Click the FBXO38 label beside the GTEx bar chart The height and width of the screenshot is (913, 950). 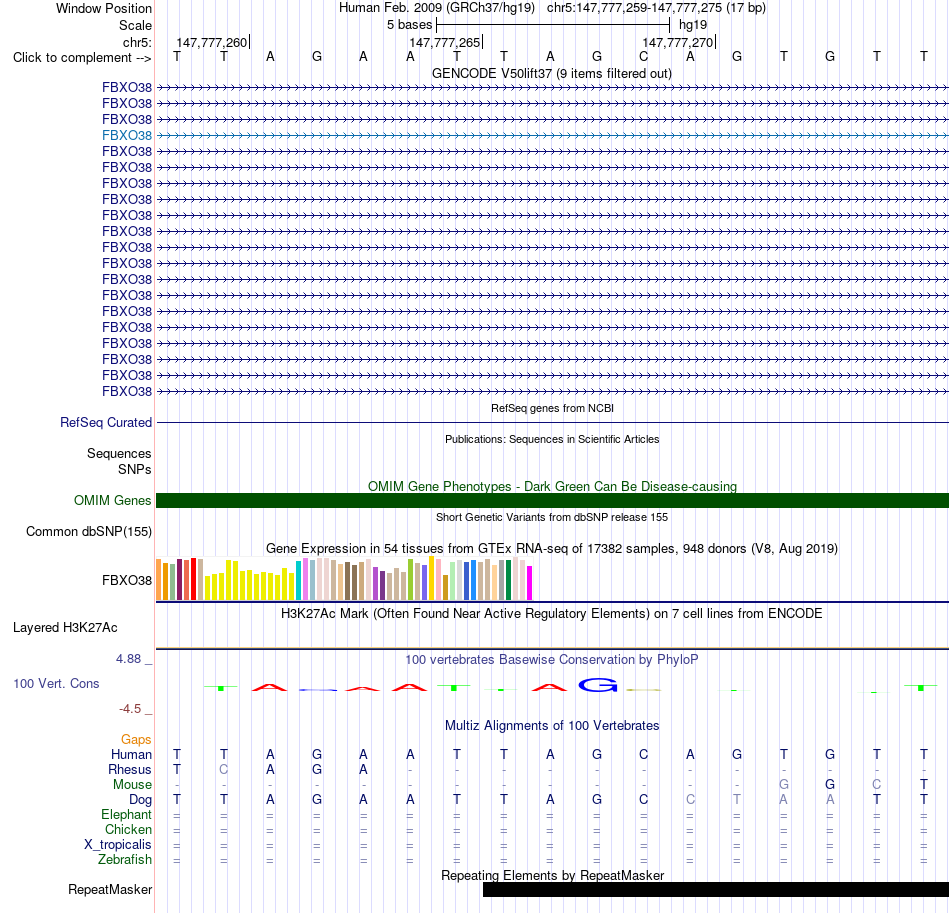pyautogui.click(x=127, y=580)
